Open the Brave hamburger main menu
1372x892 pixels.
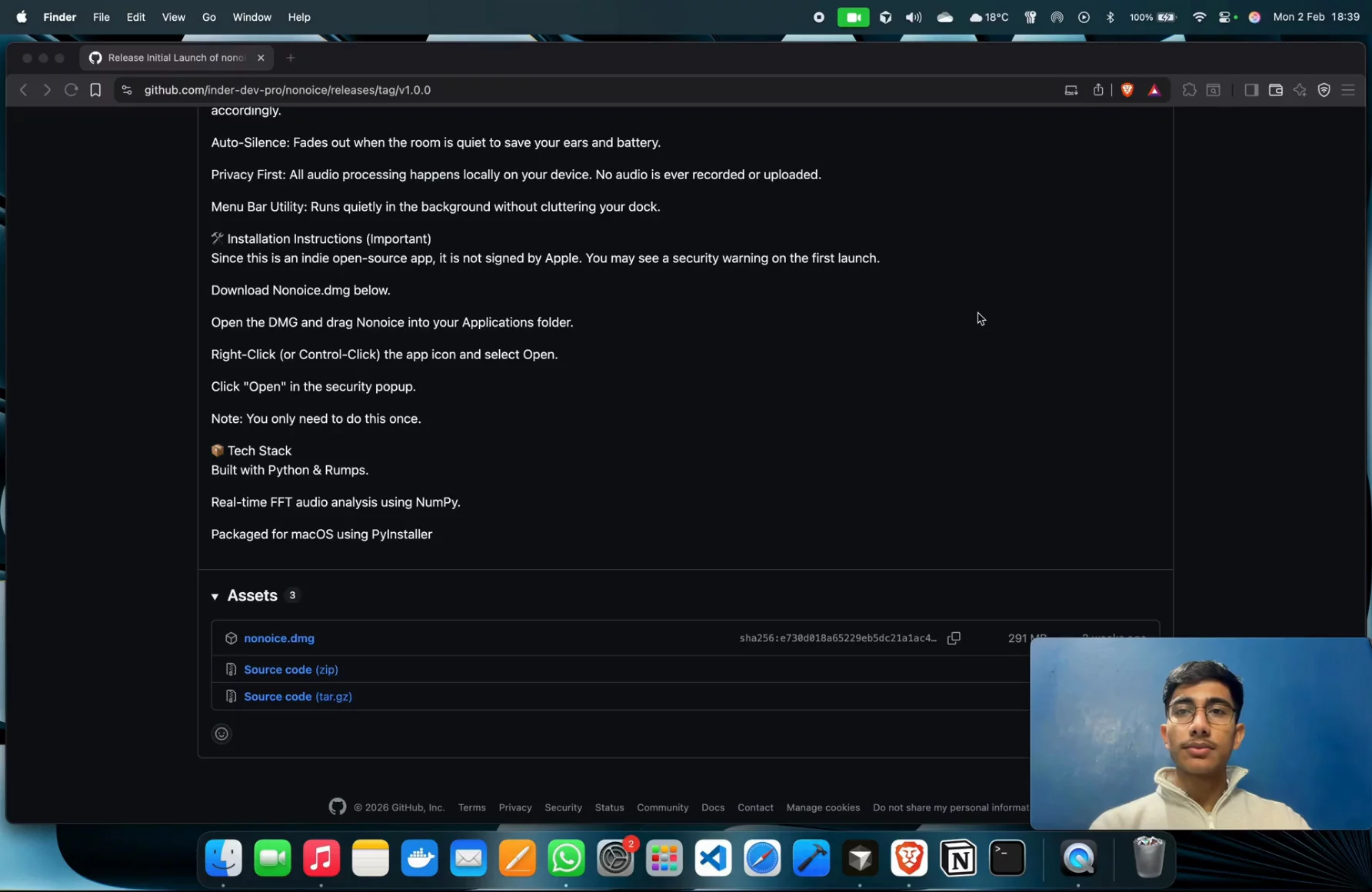pyautogui.click(x=1348, y=90)
